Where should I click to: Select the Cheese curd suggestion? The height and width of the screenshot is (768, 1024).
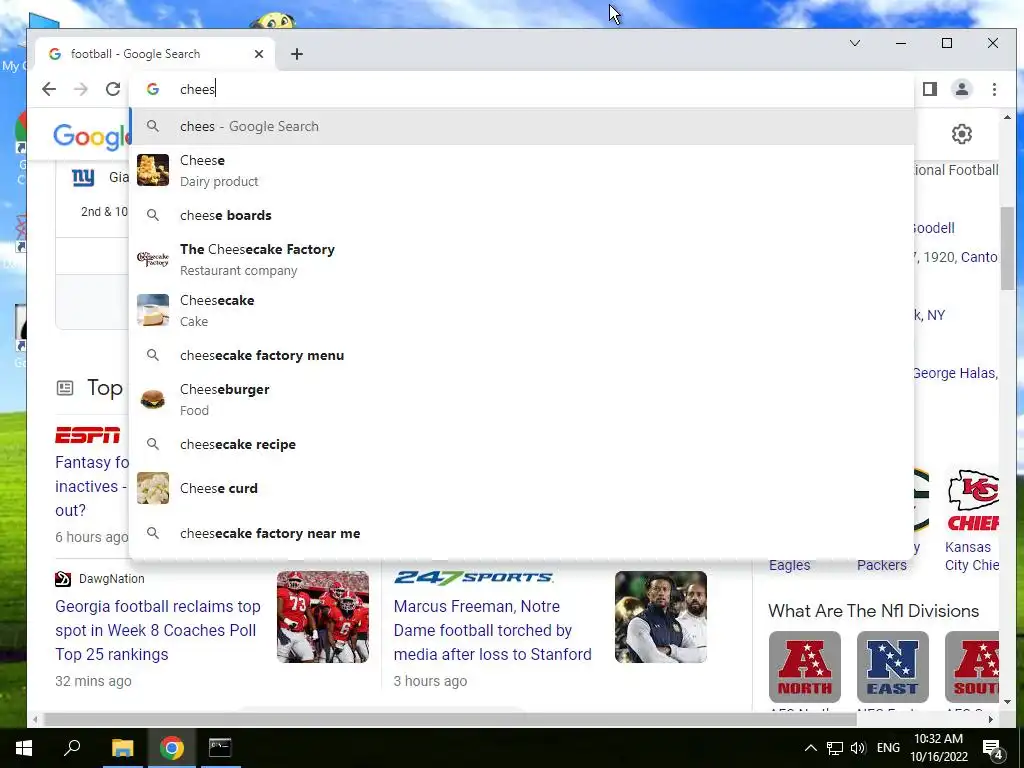pos(522,488)
